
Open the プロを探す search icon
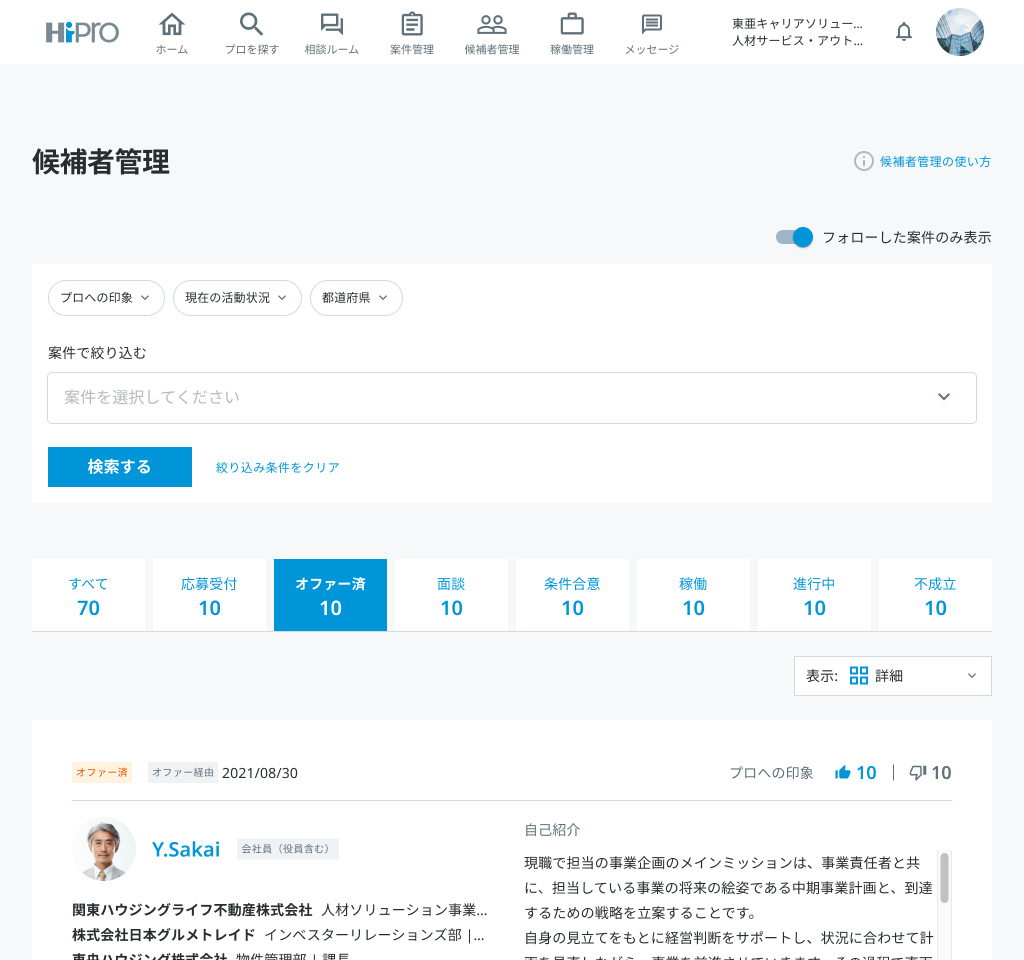[252, 25]
